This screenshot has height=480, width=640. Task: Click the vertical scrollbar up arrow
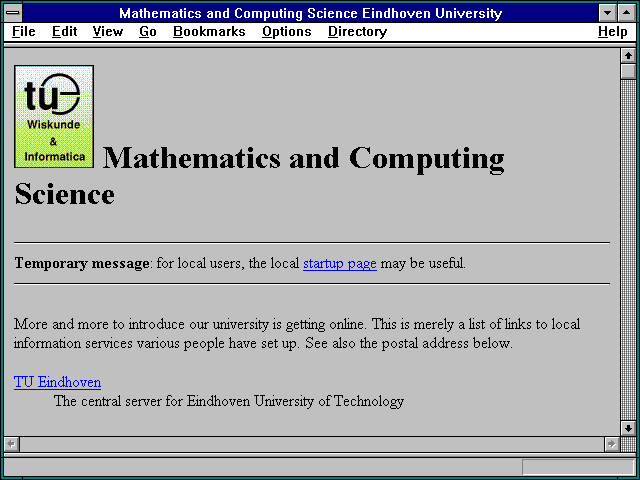[x=628, y=56]
